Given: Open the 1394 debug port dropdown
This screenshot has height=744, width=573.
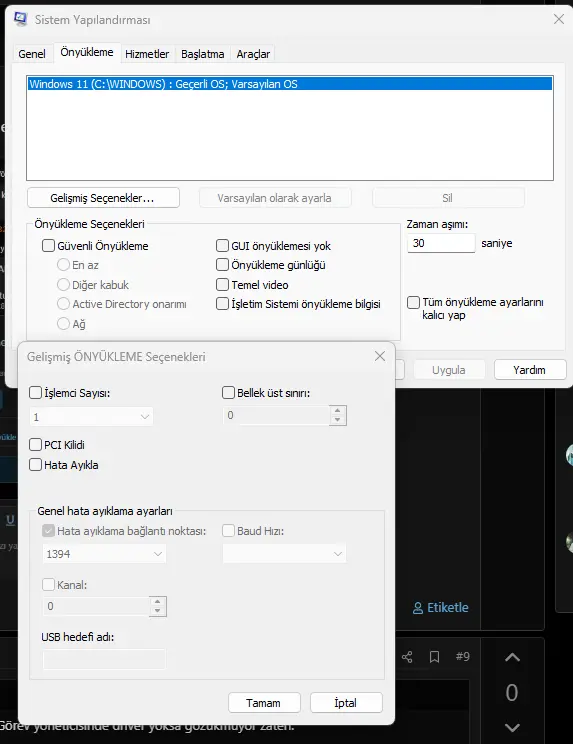Looking at the screenshot, I should (104, 554).
